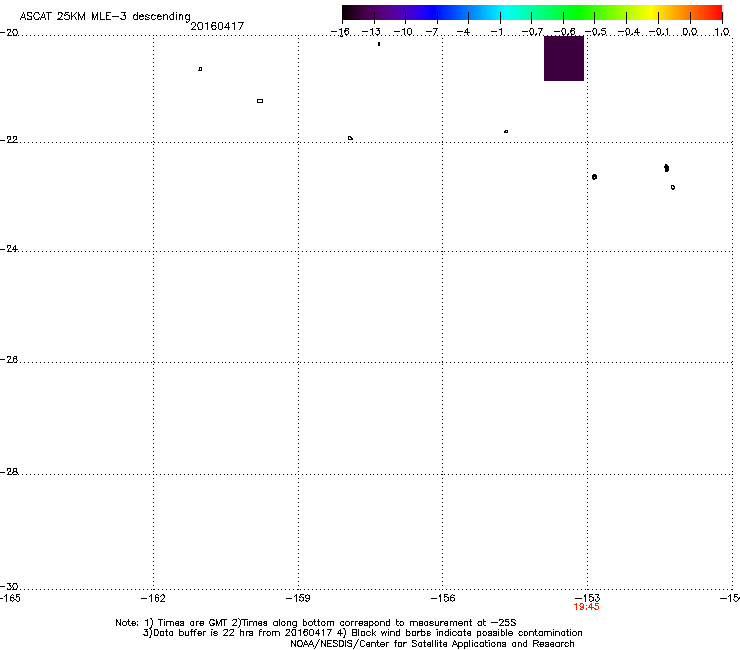Click the 'NOAA/NESDIS/Center for Satellite Applications' credit
Viewport: 740px width, 650px height.
pyautogui.click(x=400, y=644)
